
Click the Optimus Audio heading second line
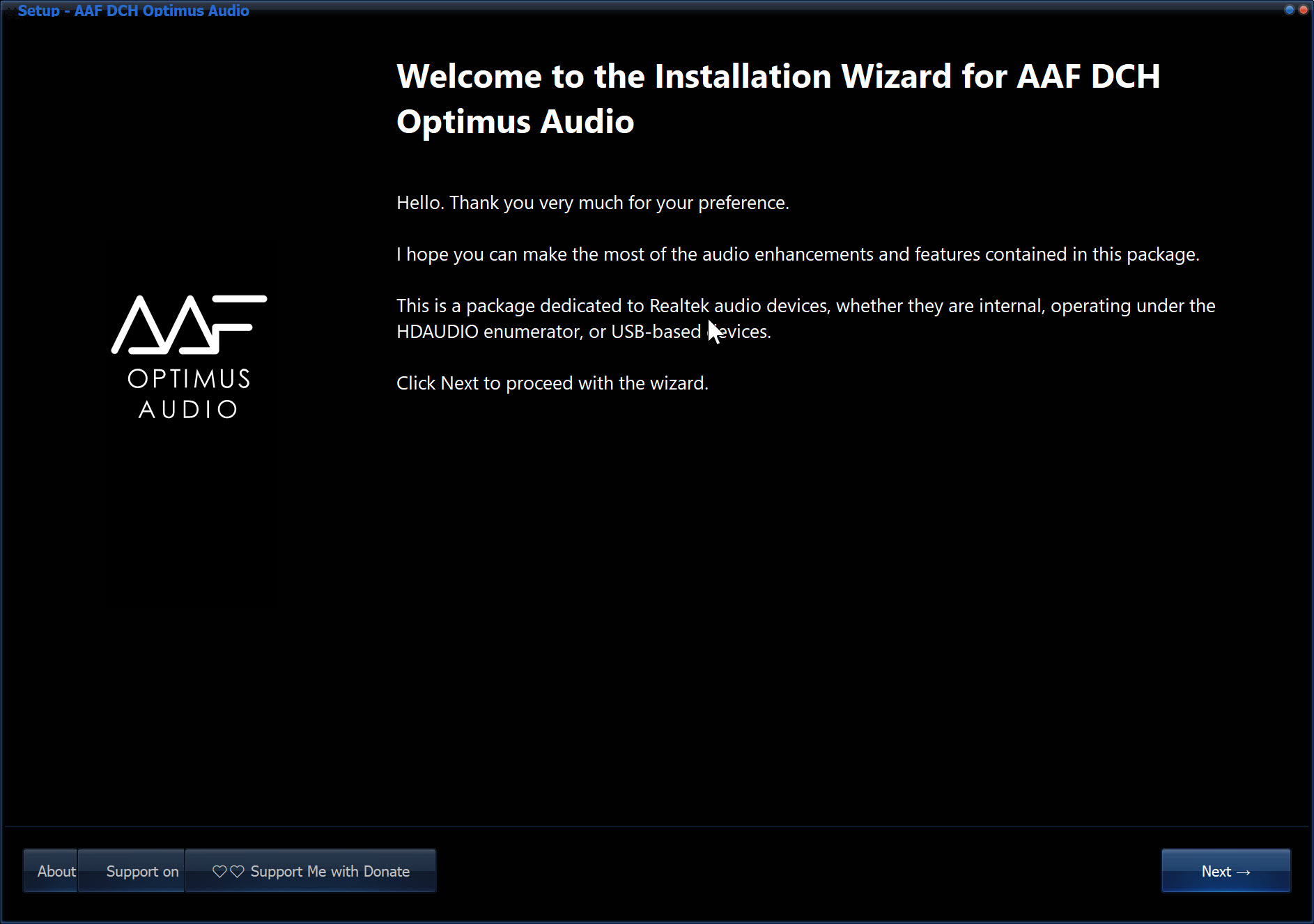[x=515, y=122]
